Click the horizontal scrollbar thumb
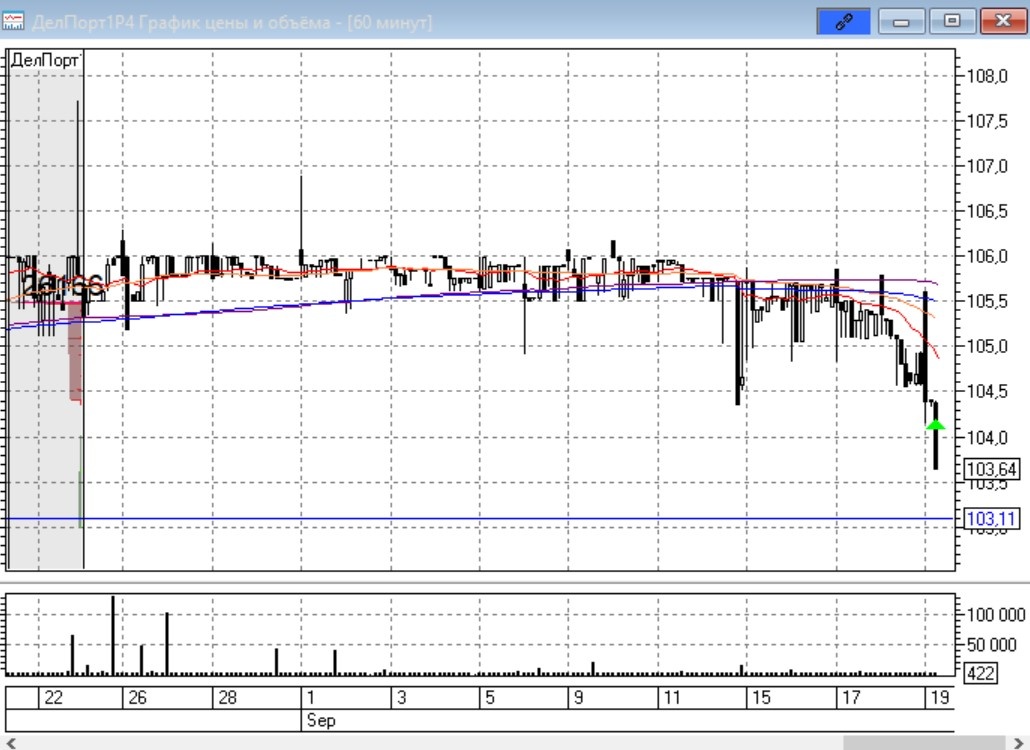 click(x=924, y=743)
